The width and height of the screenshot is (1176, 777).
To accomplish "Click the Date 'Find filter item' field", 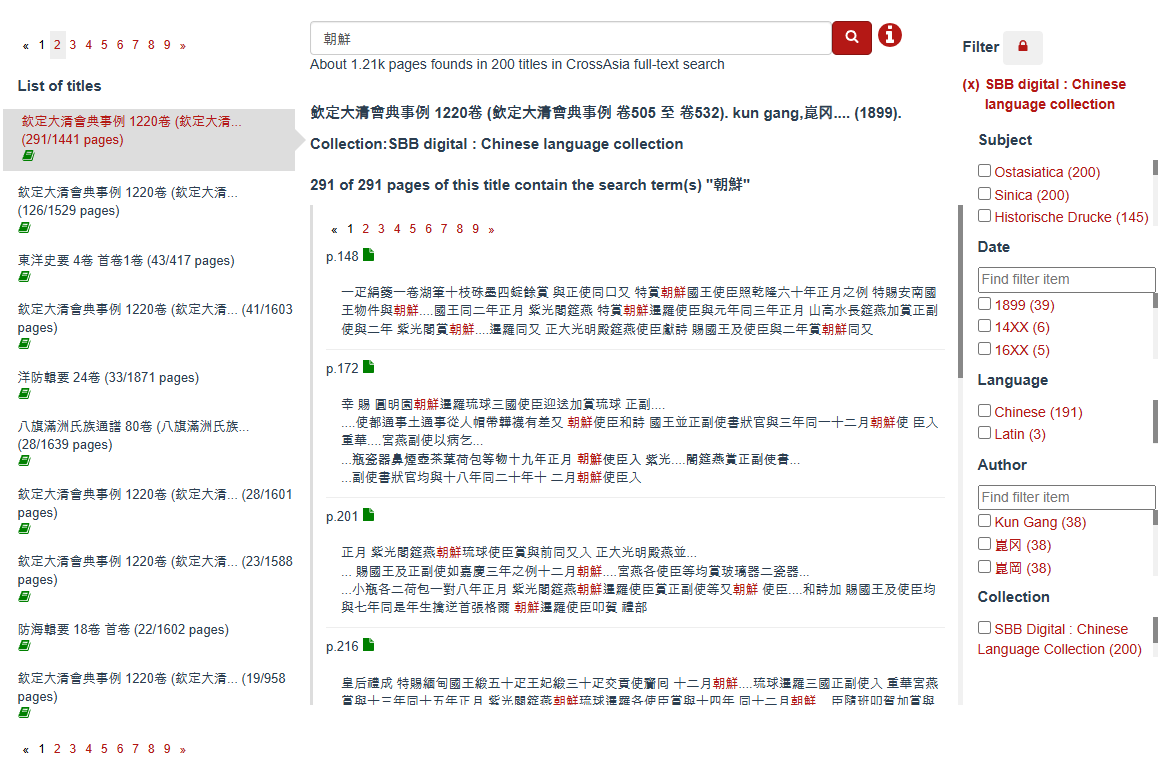I will (1066, 279).
